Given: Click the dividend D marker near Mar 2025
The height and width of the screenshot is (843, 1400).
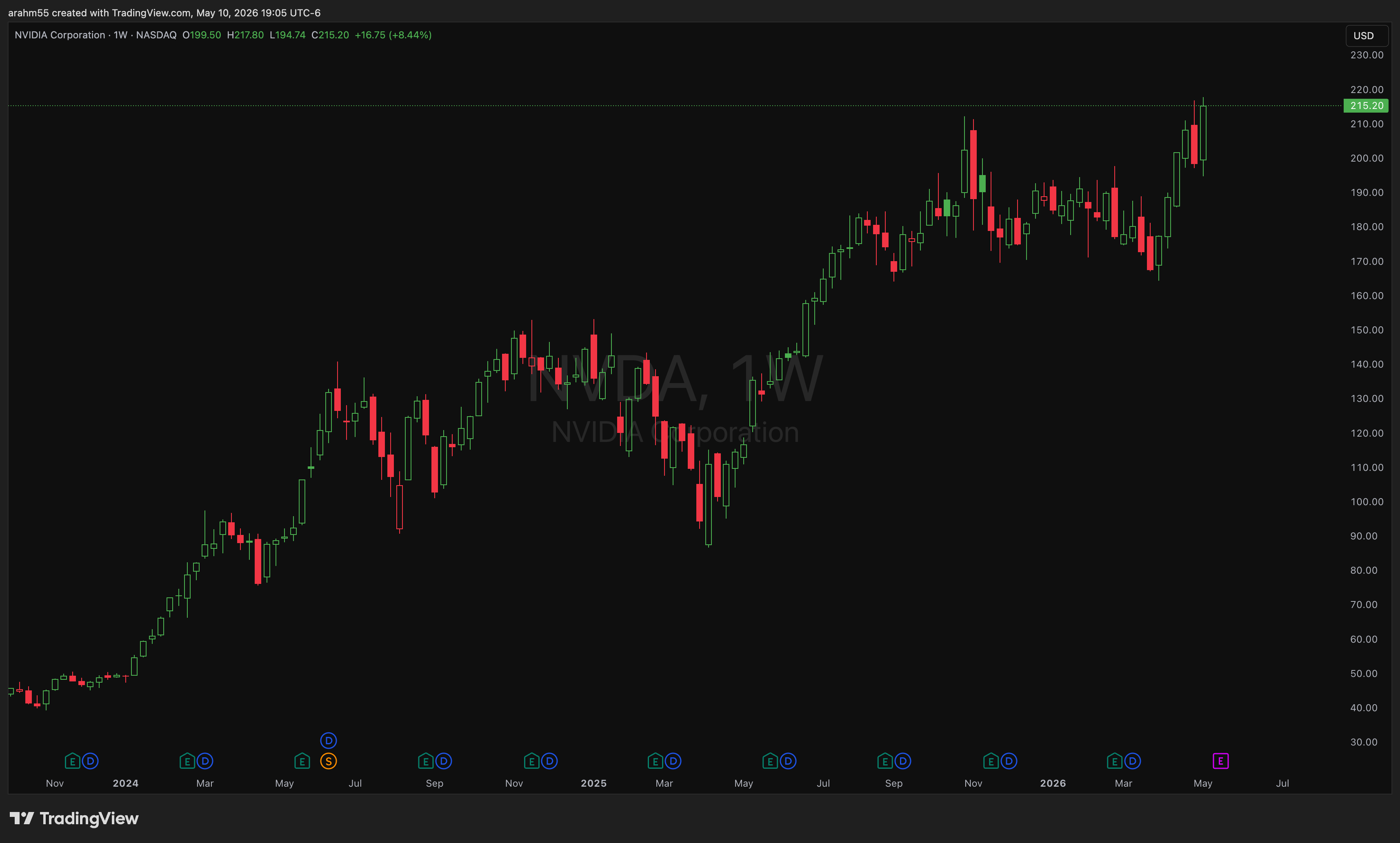Looking at the screenshot, I should pyautogui.click(x=673, y=761).
